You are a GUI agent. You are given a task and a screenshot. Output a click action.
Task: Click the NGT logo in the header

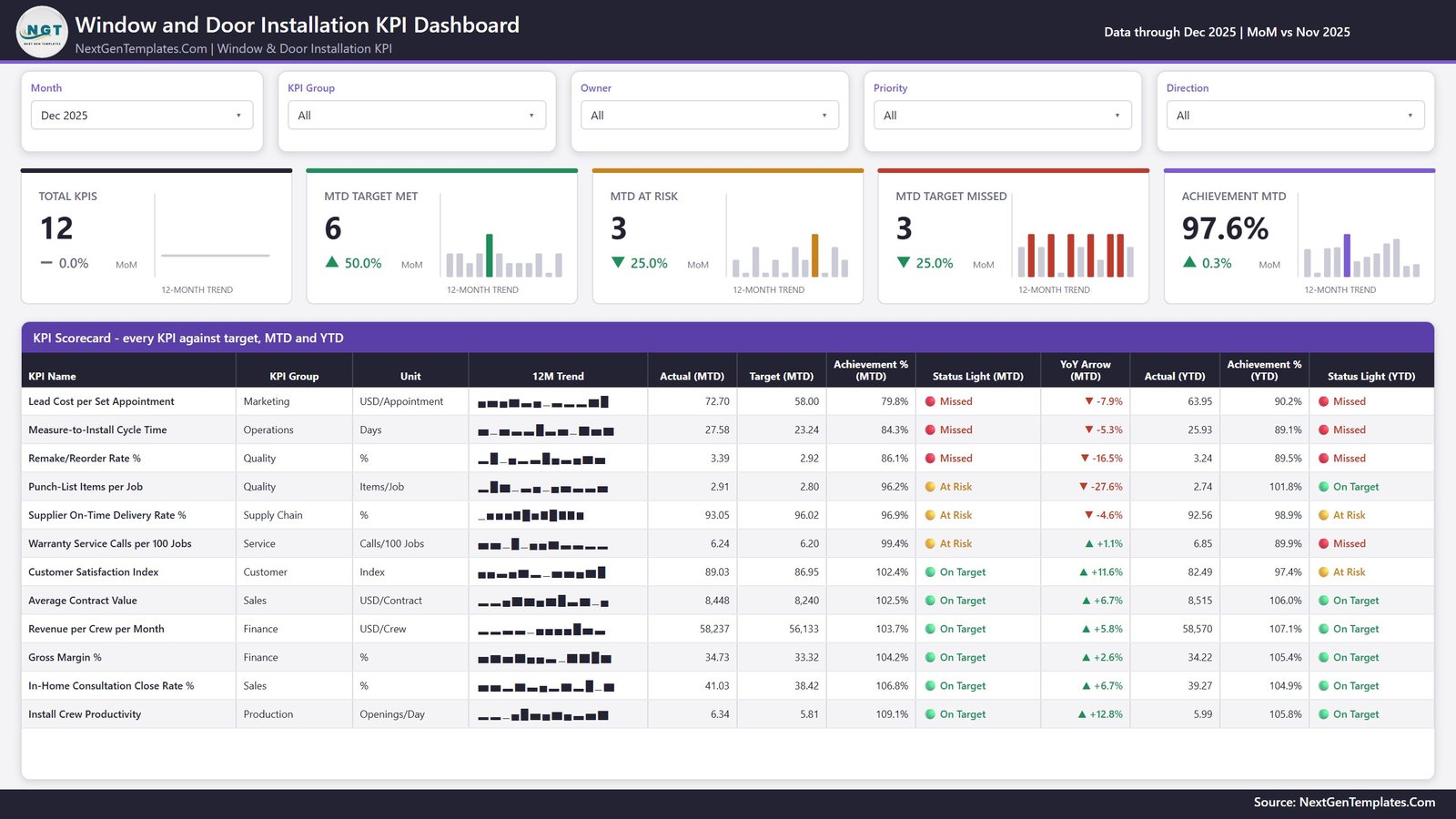[x=42, y=32]
